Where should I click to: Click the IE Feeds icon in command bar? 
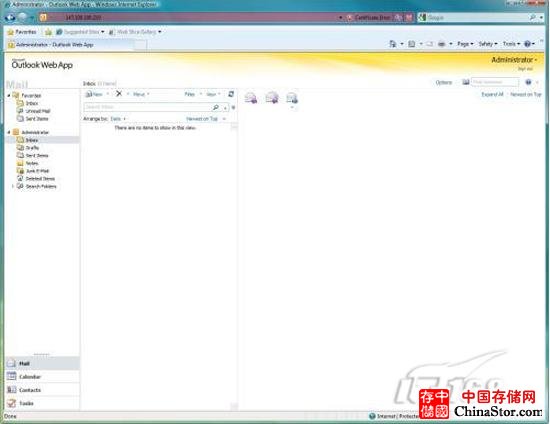tap(411, 44)
